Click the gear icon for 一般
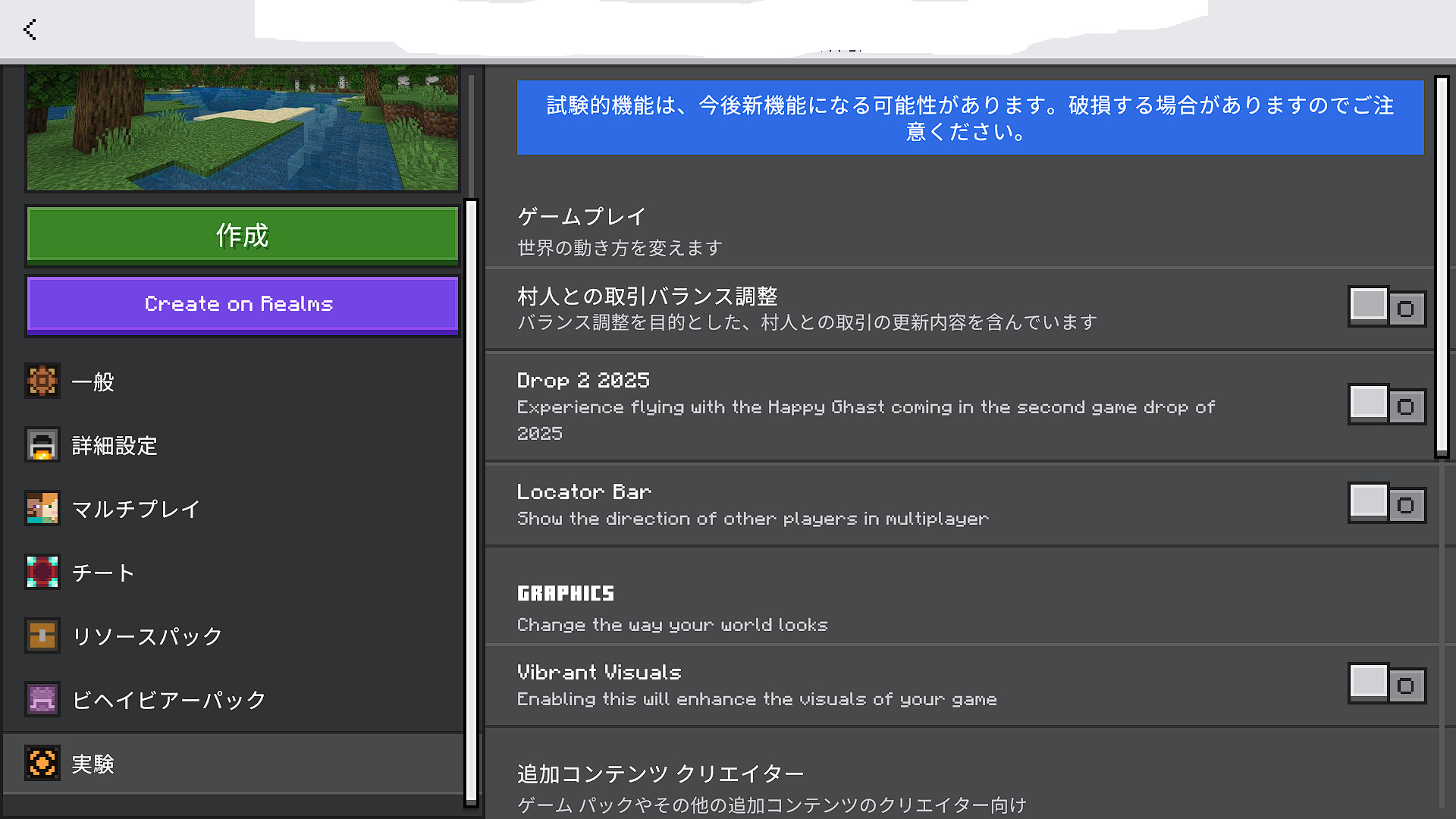 [42, 381]
